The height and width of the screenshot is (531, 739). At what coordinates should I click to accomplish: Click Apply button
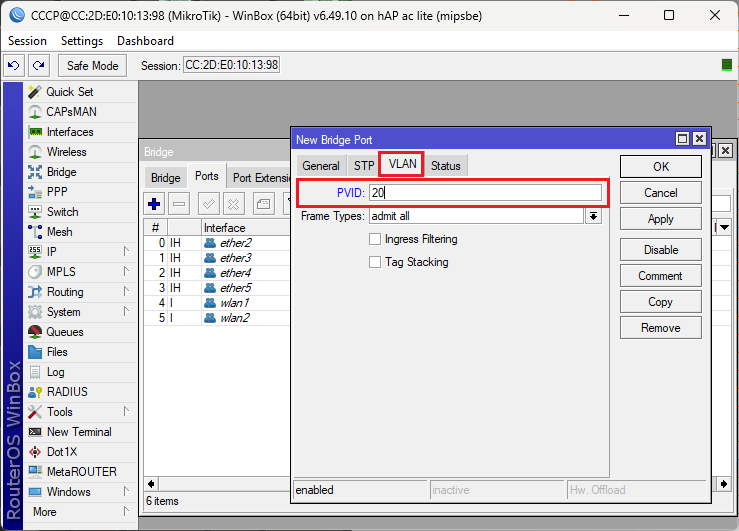660,219
